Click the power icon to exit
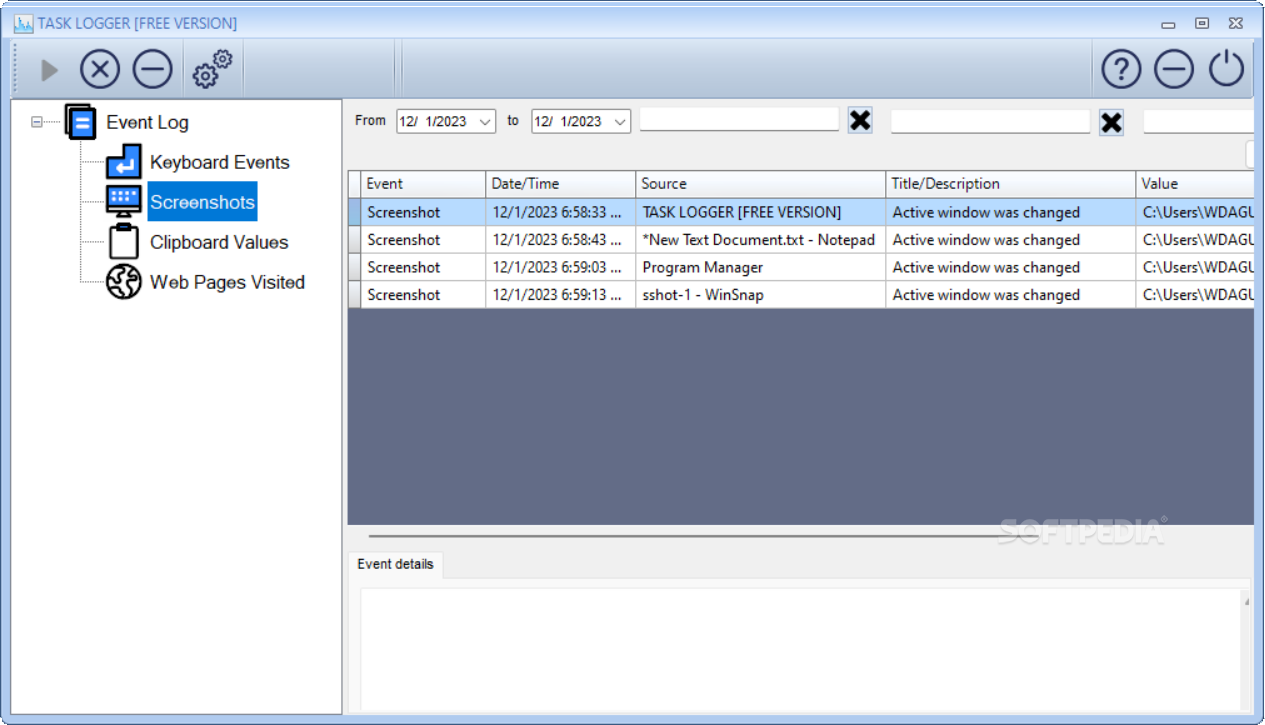Screen dimensions: 1265x725 coord(1227,70)
